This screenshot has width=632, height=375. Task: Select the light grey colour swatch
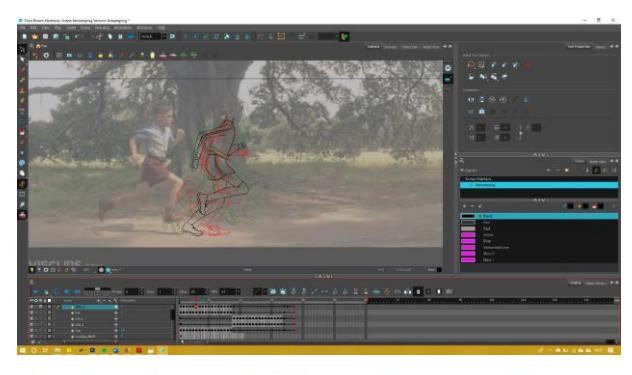(x=468, y=229)
